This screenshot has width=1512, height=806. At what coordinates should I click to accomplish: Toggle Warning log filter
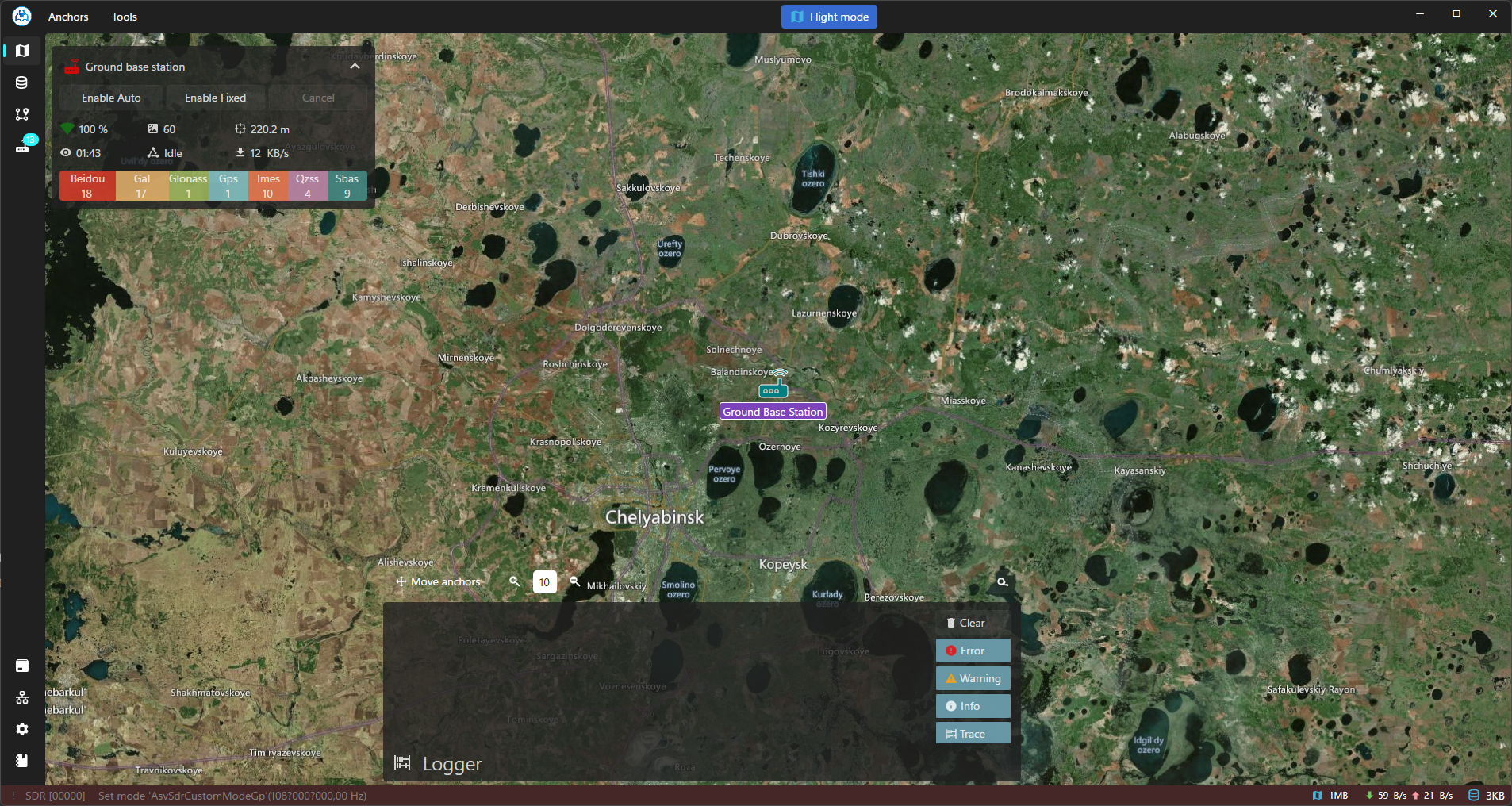coord(973,678)
